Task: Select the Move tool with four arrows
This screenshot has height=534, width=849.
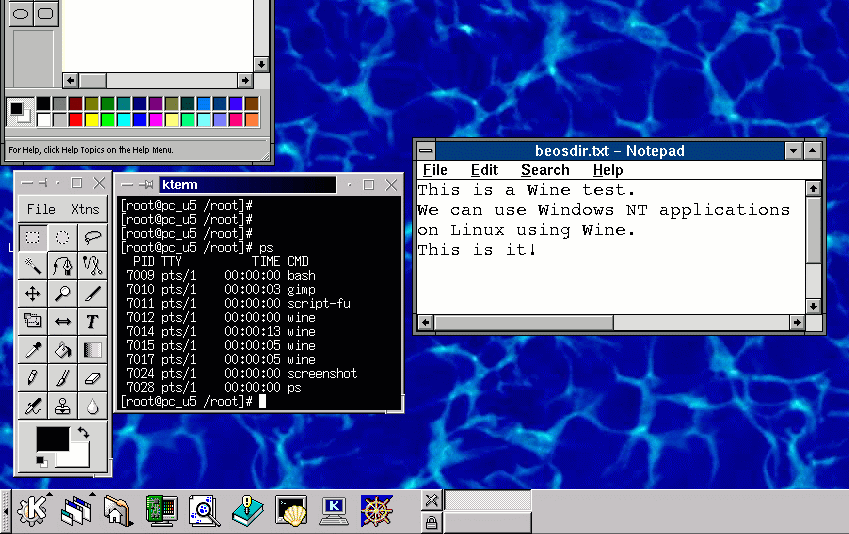Action: point(33,294)
